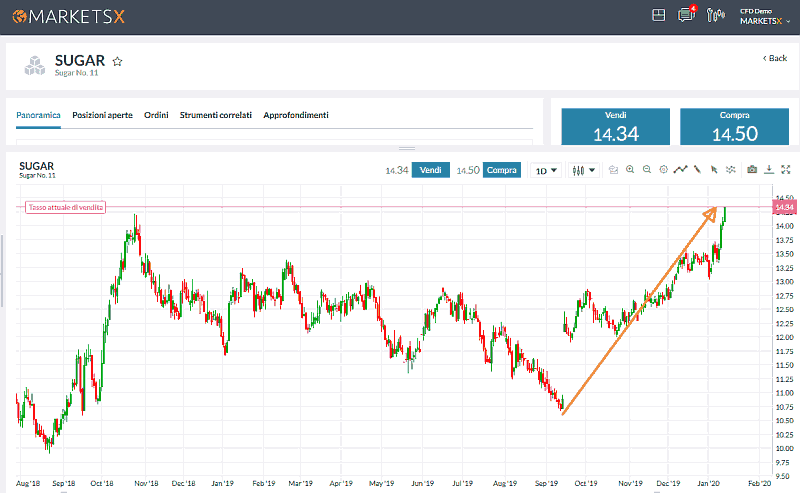Click the large Compra 14.50 button
This screenshot has height=493, width=800.
(x=732, y=127)
